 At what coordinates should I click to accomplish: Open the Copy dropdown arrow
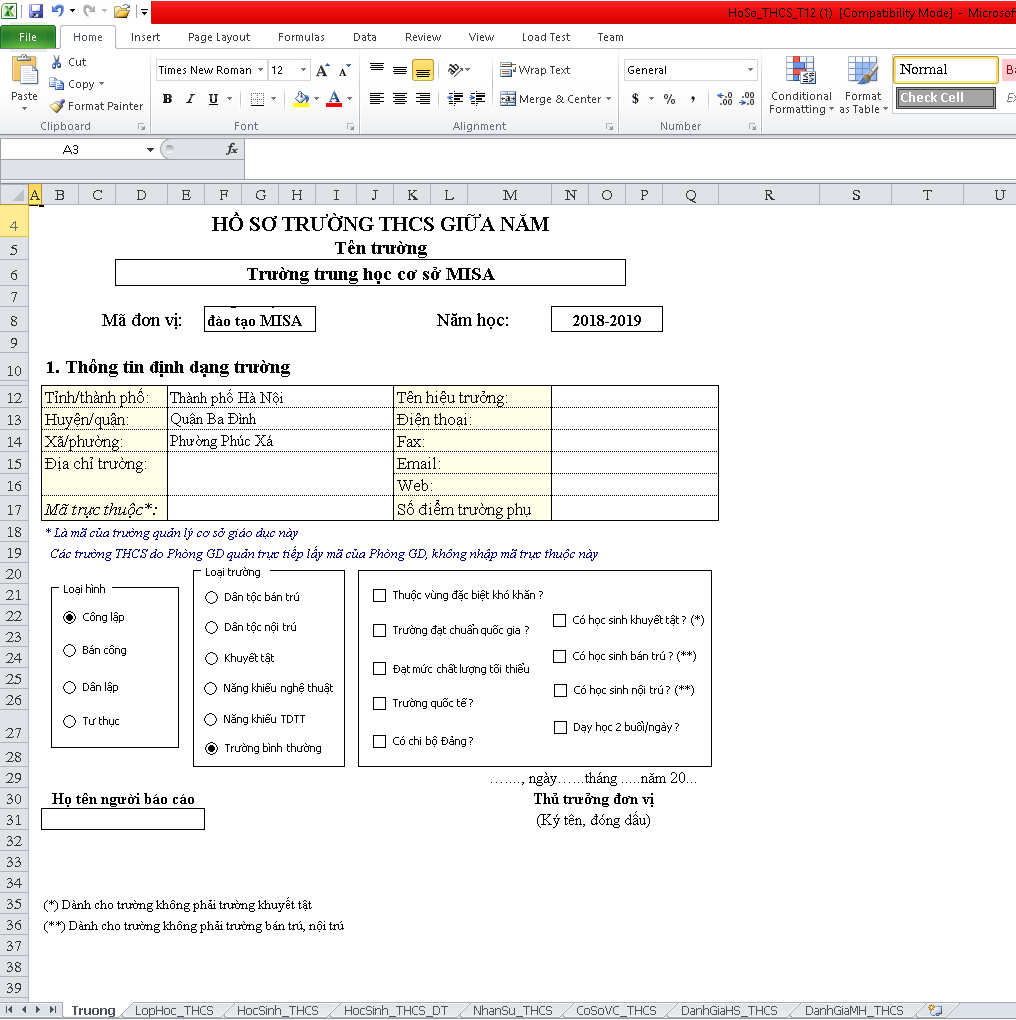[x=101, y=84]
